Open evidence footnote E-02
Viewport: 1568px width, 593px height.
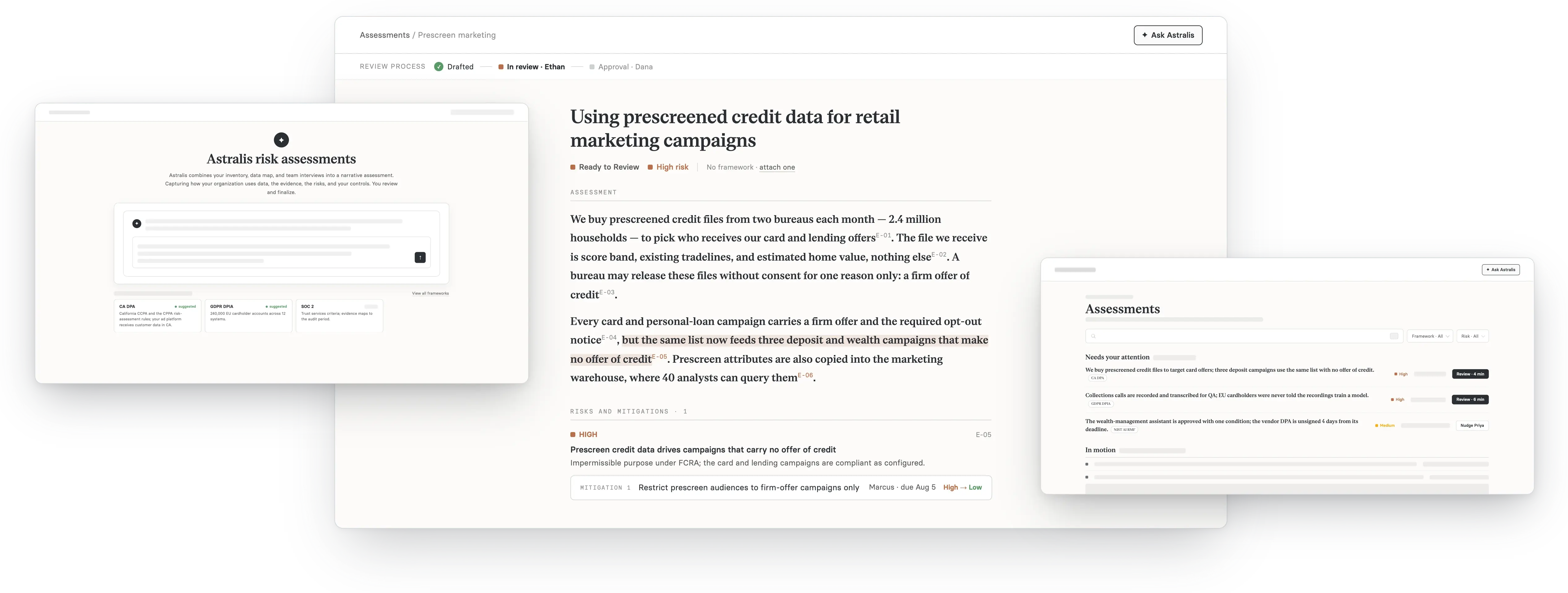(939, 254)
